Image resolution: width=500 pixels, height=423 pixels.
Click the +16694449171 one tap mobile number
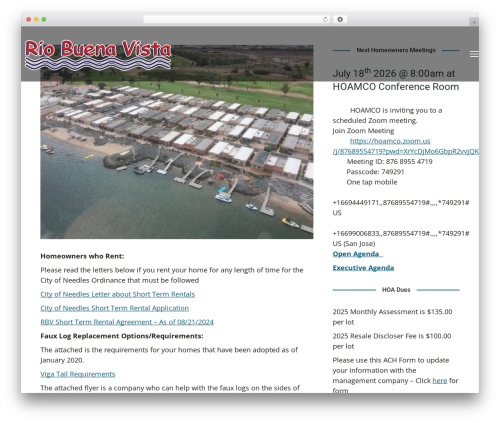[401, 203]
